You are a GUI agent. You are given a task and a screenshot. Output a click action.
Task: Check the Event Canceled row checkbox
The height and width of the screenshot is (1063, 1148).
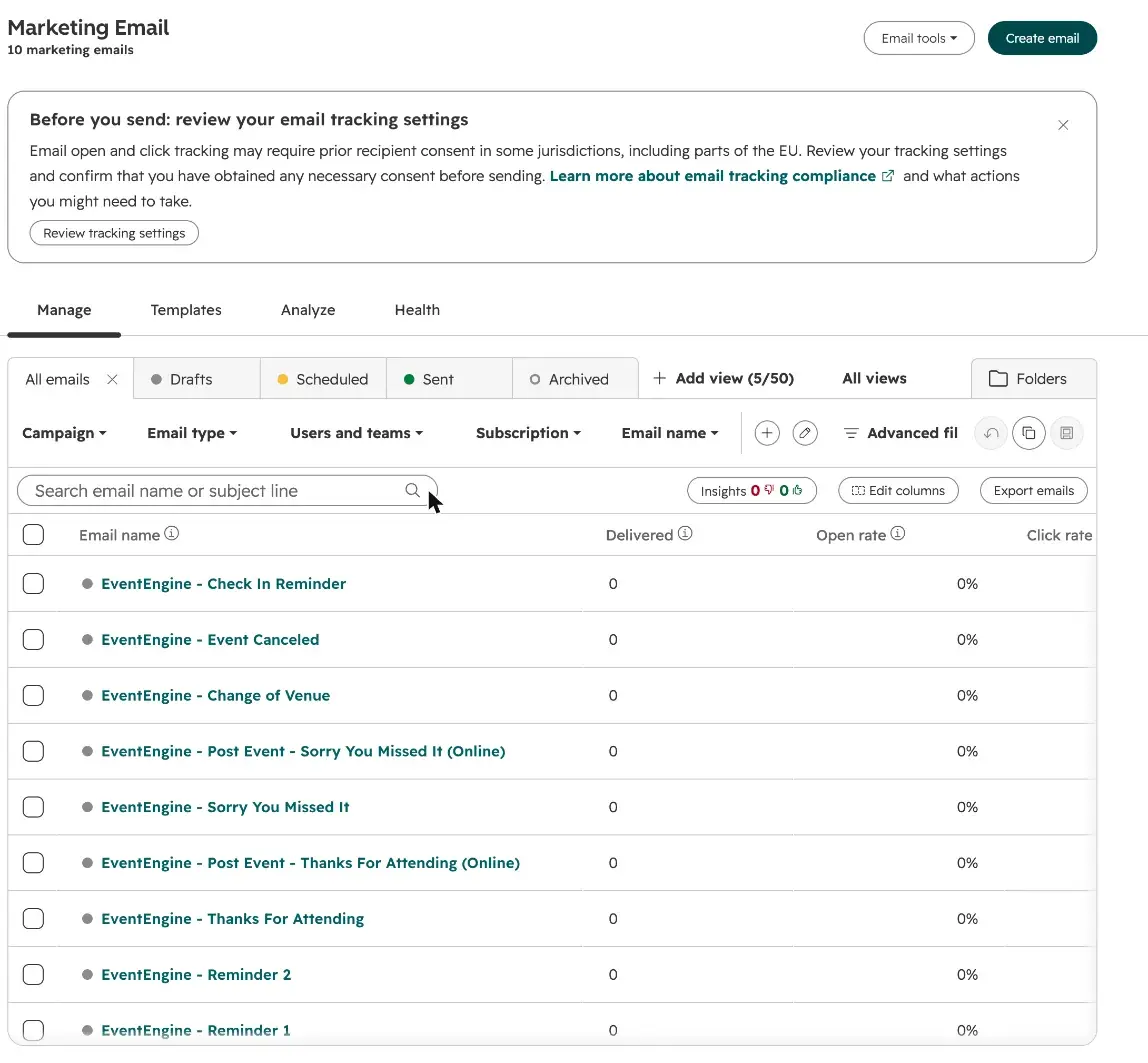pyautogui.click(x=33, y=639)
